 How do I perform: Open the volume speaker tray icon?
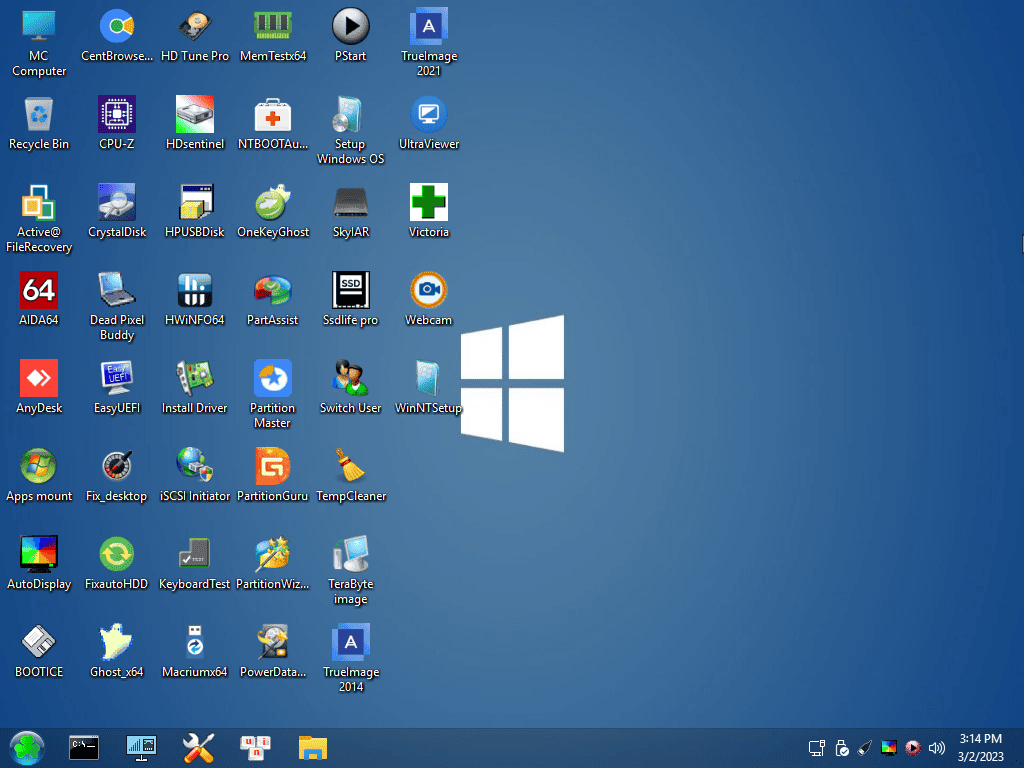[936, 748]
